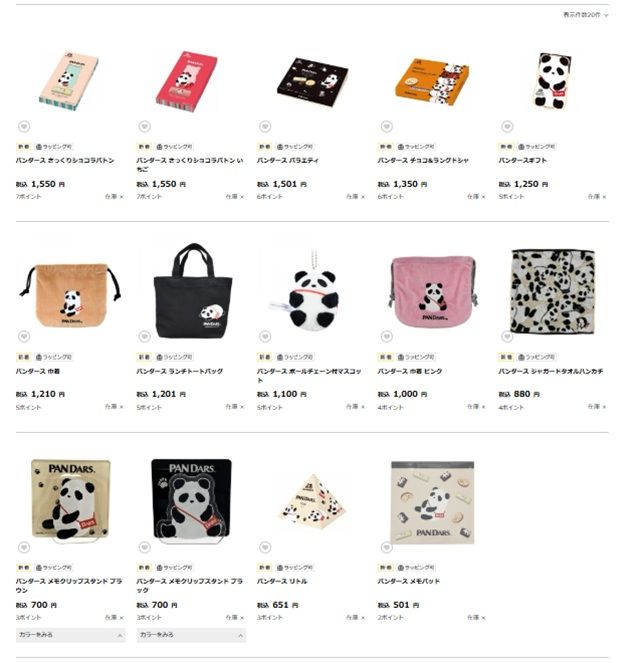Select the pyramid パンダース リトル product image
Screen dimensions: 640x663
(312, 501)
